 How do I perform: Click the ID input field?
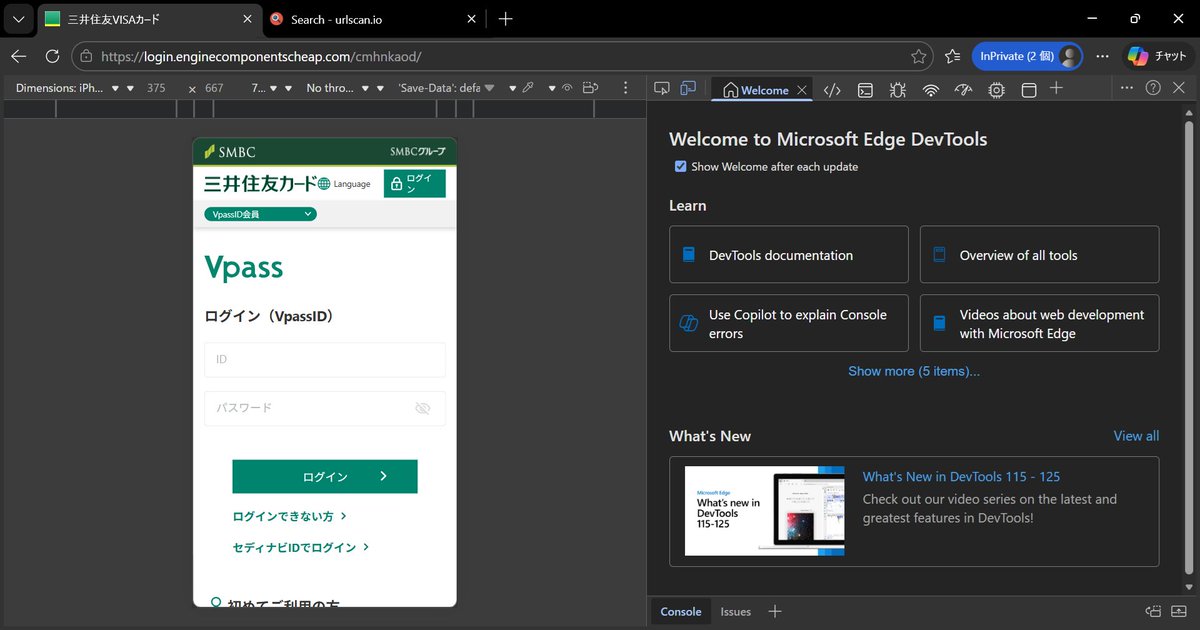click(x=325, y=359)
